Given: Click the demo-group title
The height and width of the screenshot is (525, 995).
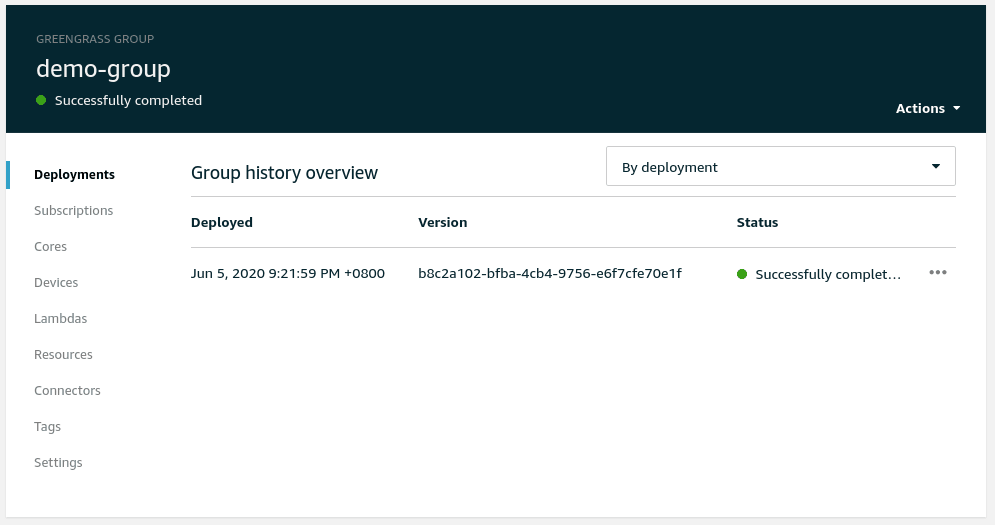Looking at the screenshot, I should (x=103, y=68).
